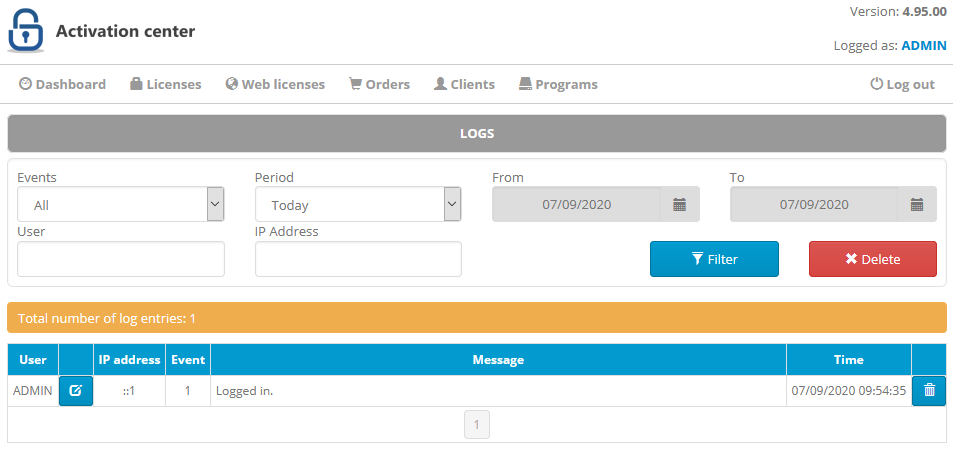Click the Activation center padlock logo
This screenshot has width=953, height=449.
coord(26,31)
